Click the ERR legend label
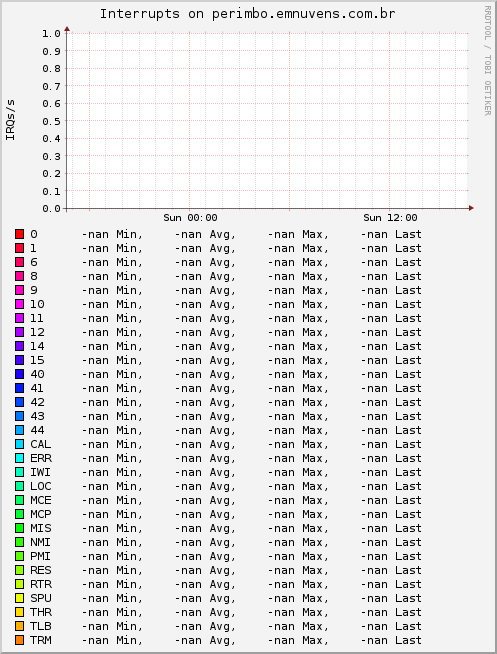Image resolution: width=497 pixels, height=654 pixels. click(x=41, y=458)
